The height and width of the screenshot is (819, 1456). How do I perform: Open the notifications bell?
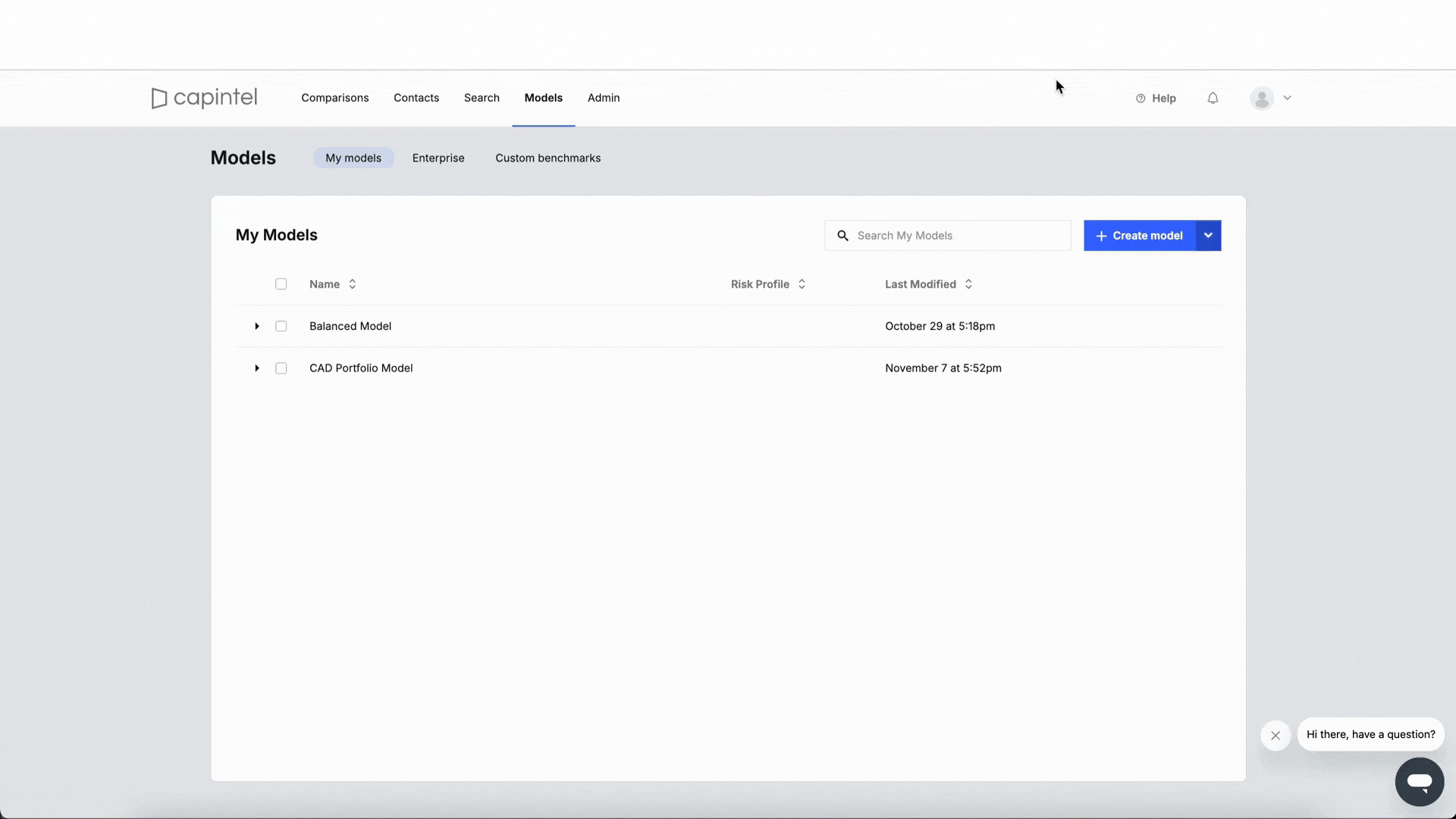(x=1213, y=98)
